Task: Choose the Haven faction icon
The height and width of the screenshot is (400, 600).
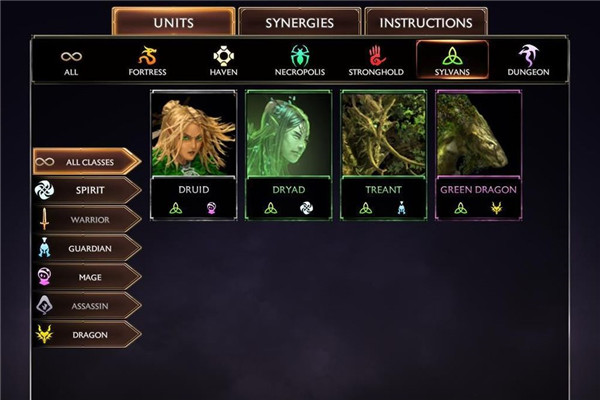Action: (223, 56)
